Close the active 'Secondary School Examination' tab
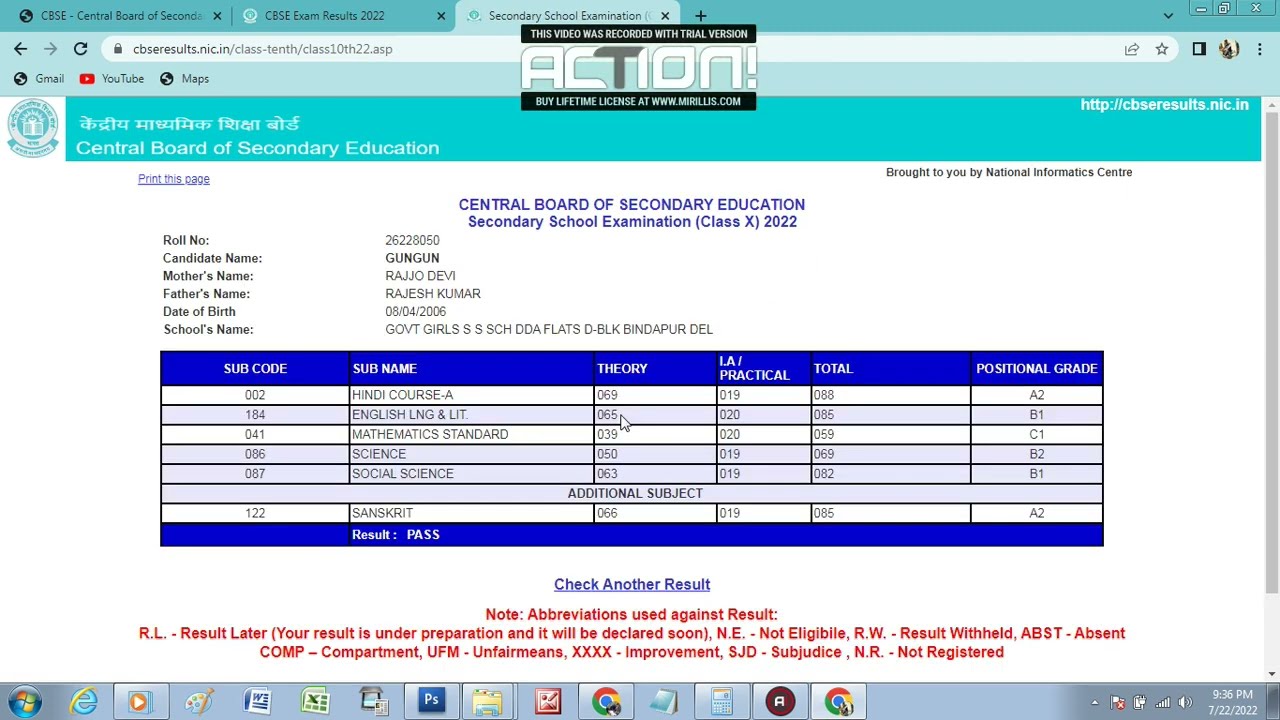The height and width of the screenshot is (720, 1280). click(665, 16)
